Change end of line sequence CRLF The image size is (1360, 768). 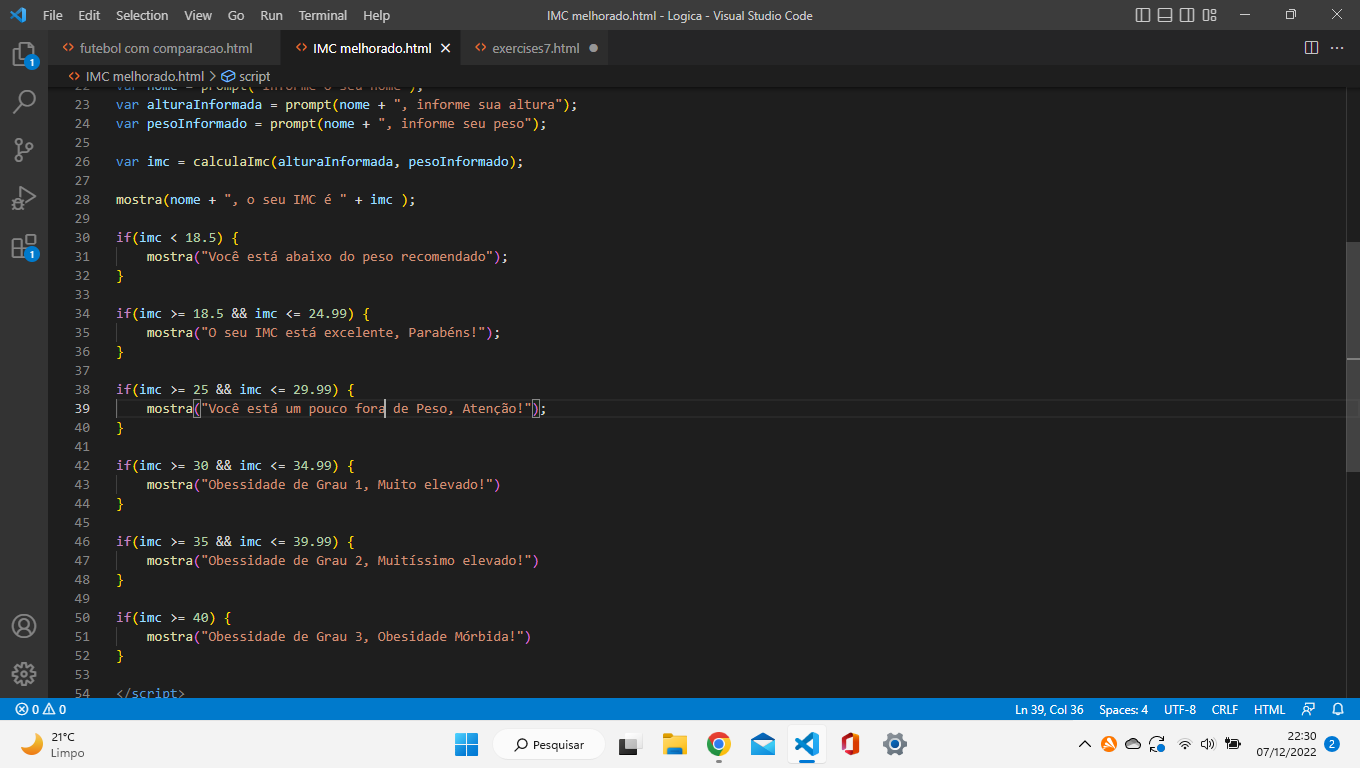tap(1225, 709)
